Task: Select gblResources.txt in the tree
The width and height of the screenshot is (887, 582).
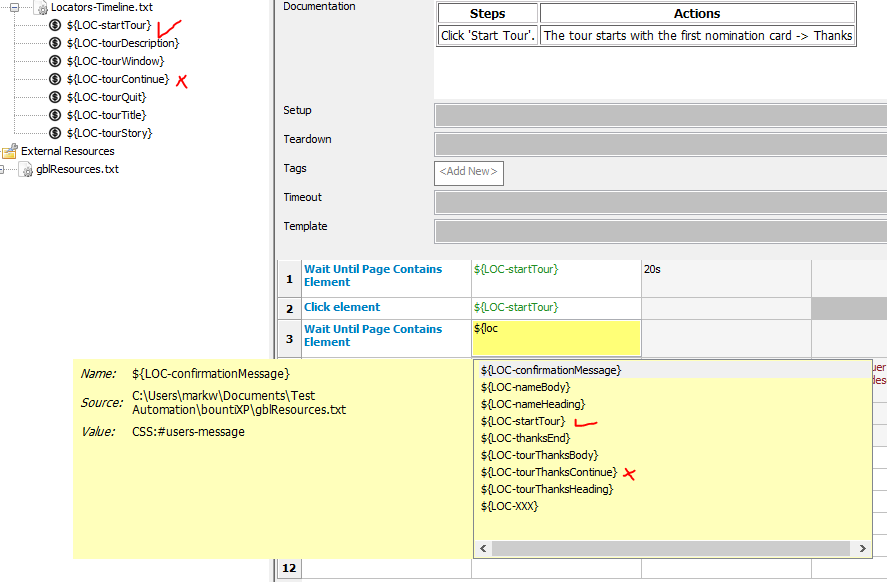Action: point(77,169)
